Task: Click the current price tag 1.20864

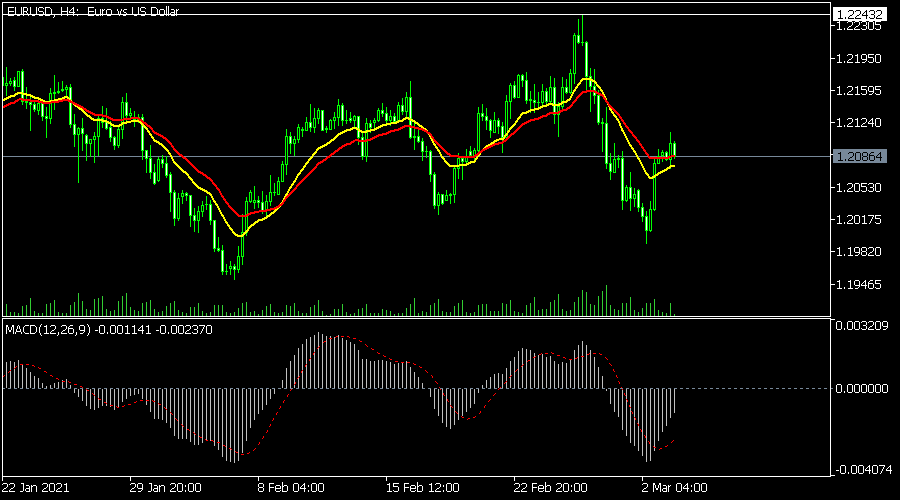Action: click(x=859, y=156)
